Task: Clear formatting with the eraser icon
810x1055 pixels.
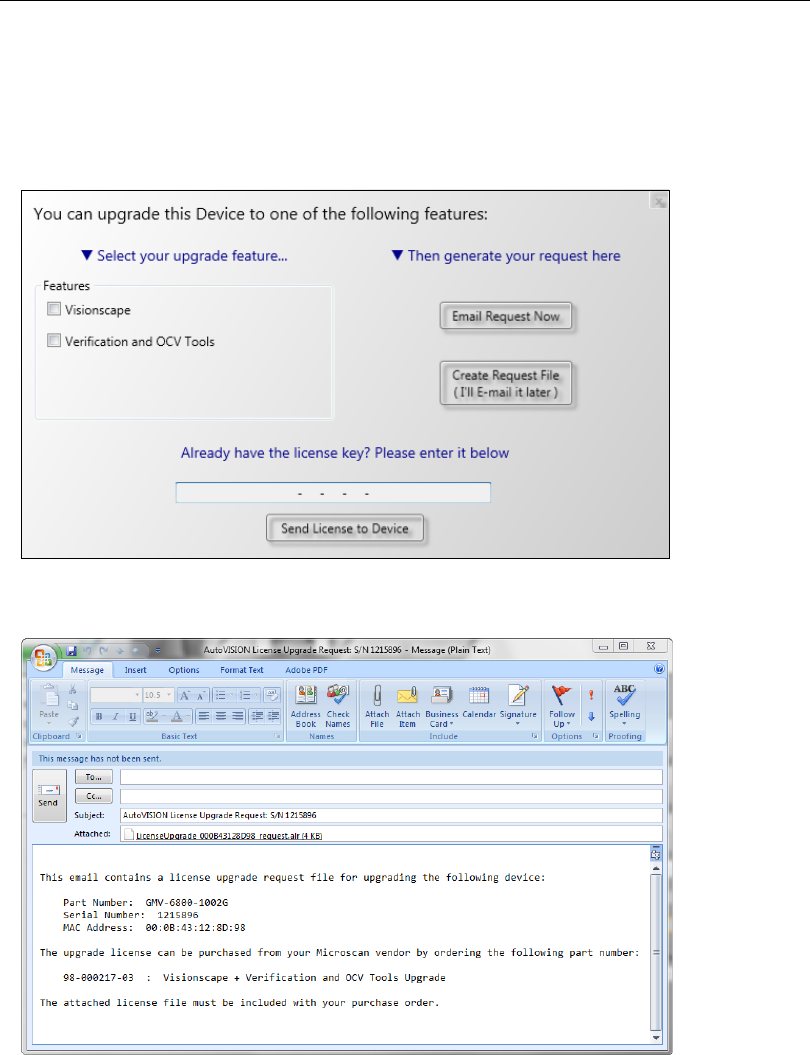Action: tap(272, 695)
